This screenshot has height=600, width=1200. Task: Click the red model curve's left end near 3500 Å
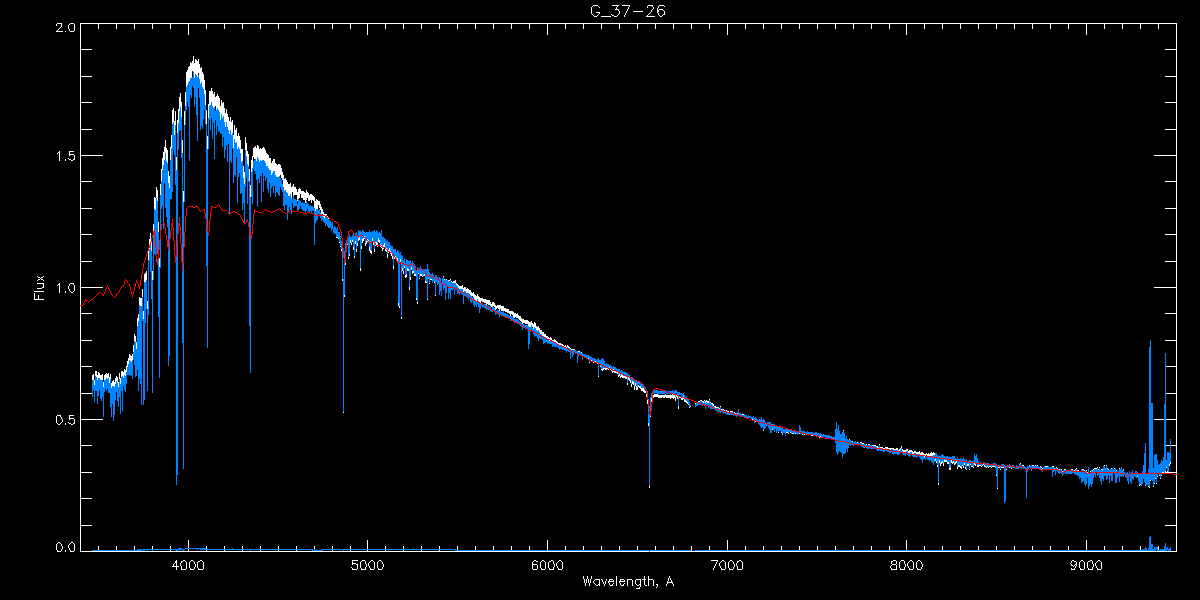(86, 301)
